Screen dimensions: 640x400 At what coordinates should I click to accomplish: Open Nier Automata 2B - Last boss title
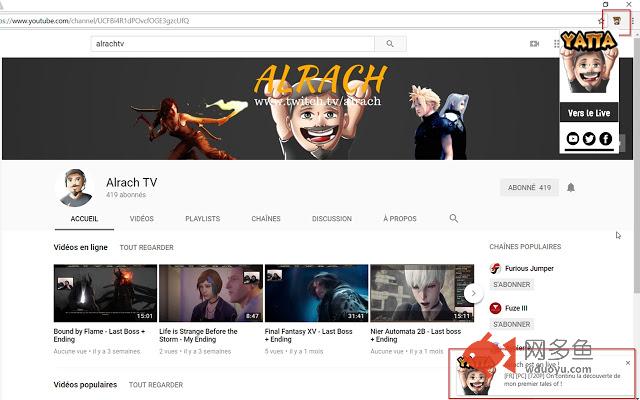coord(416,335)
